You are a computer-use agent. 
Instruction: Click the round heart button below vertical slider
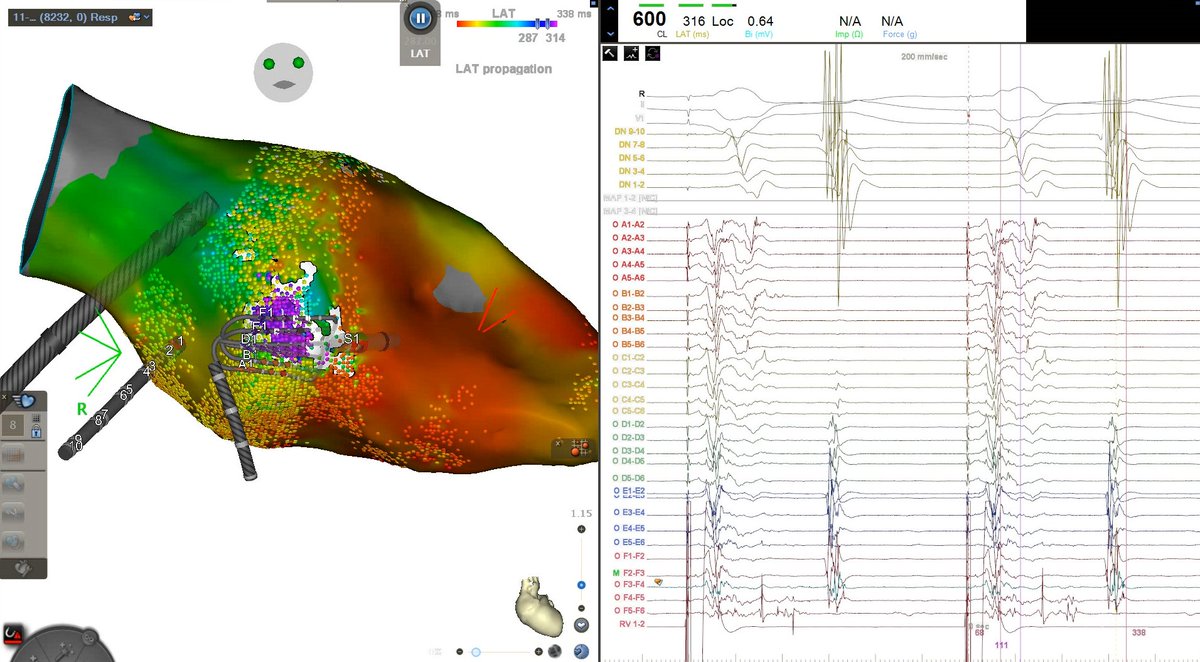[582, 626]
